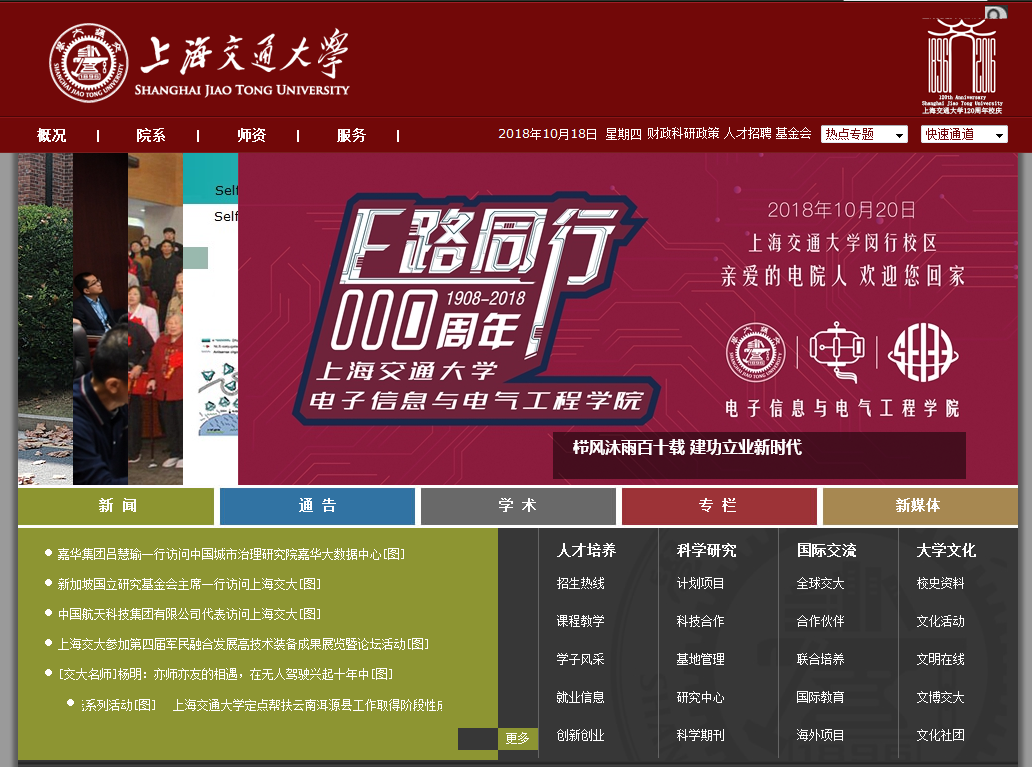Click the 星期四 weekday text
The image size is (1032, 767).
pyautogui.click(x=623, y=134)
